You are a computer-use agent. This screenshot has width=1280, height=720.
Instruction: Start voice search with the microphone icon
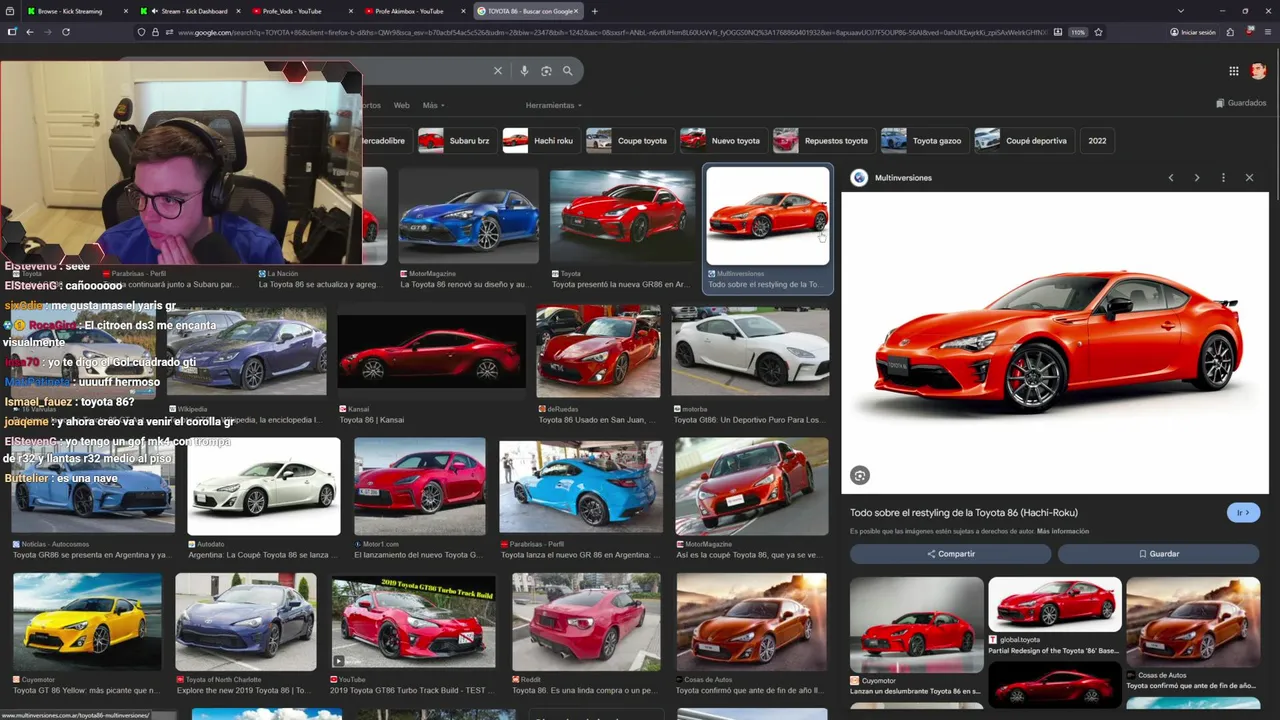click(524, 71)
